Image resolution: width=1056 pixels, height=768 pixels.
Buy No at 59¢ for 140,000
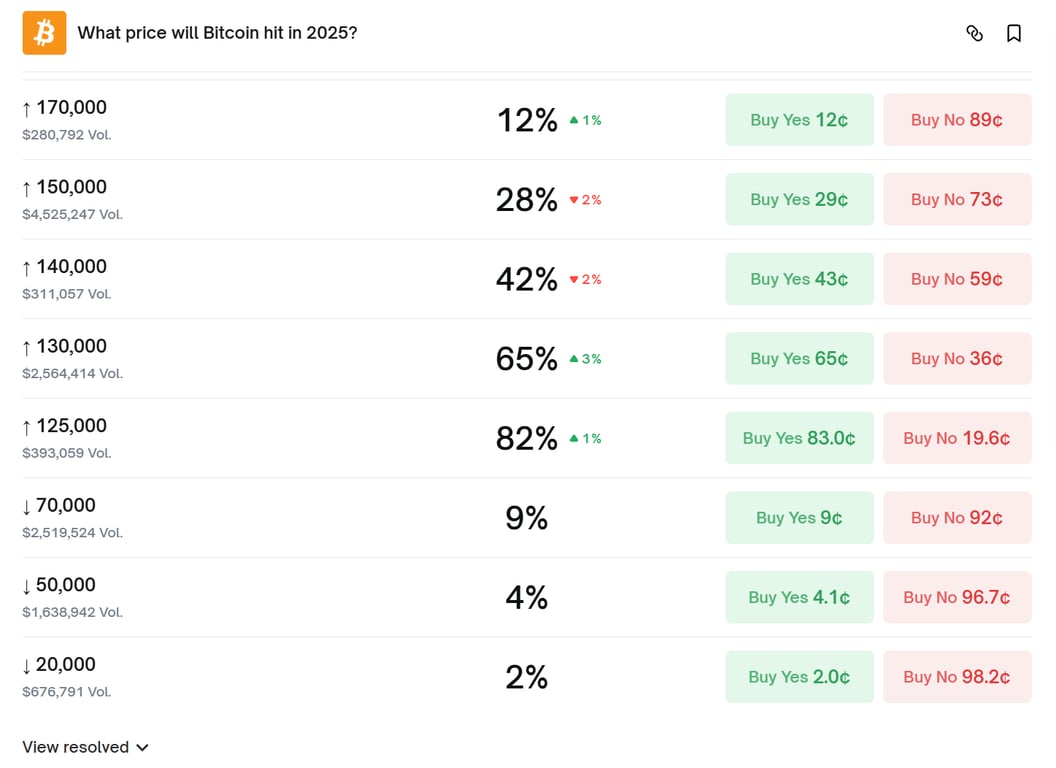(x=957, y=278)
